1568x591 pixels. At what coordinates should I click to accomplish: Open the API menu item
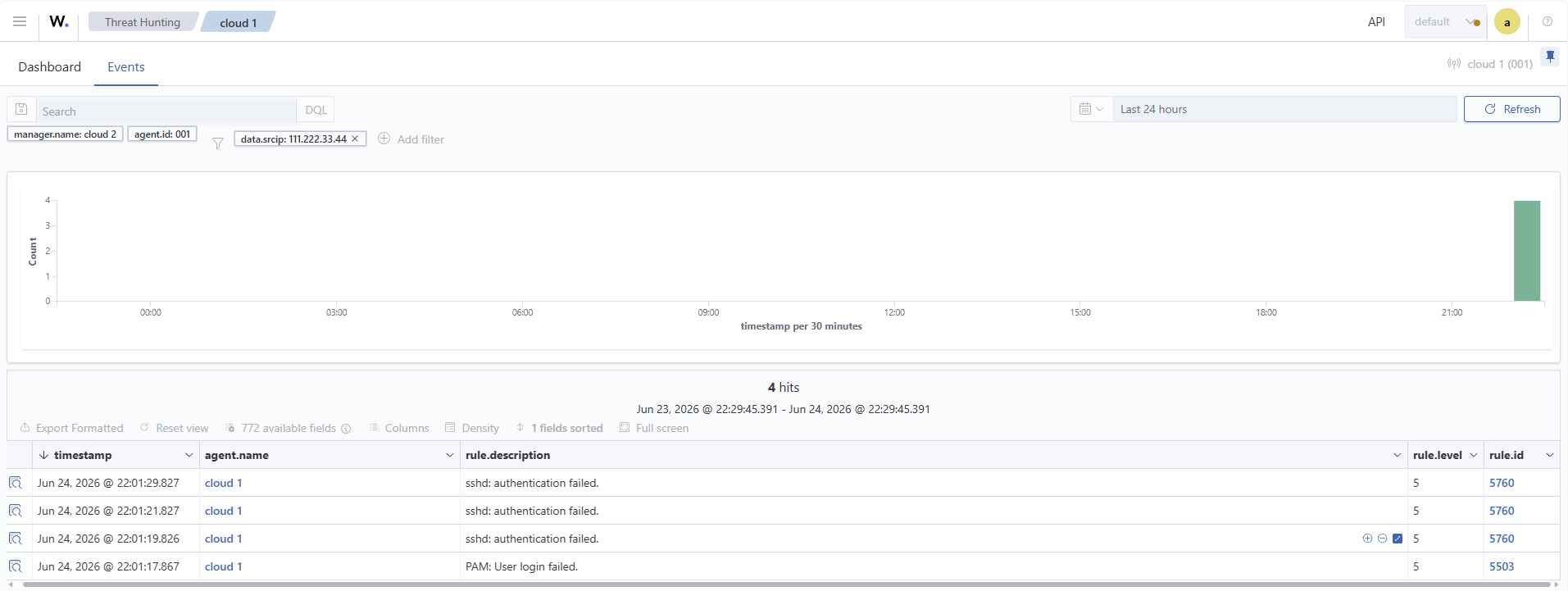pyautogui.click(x=1376, y=22)
